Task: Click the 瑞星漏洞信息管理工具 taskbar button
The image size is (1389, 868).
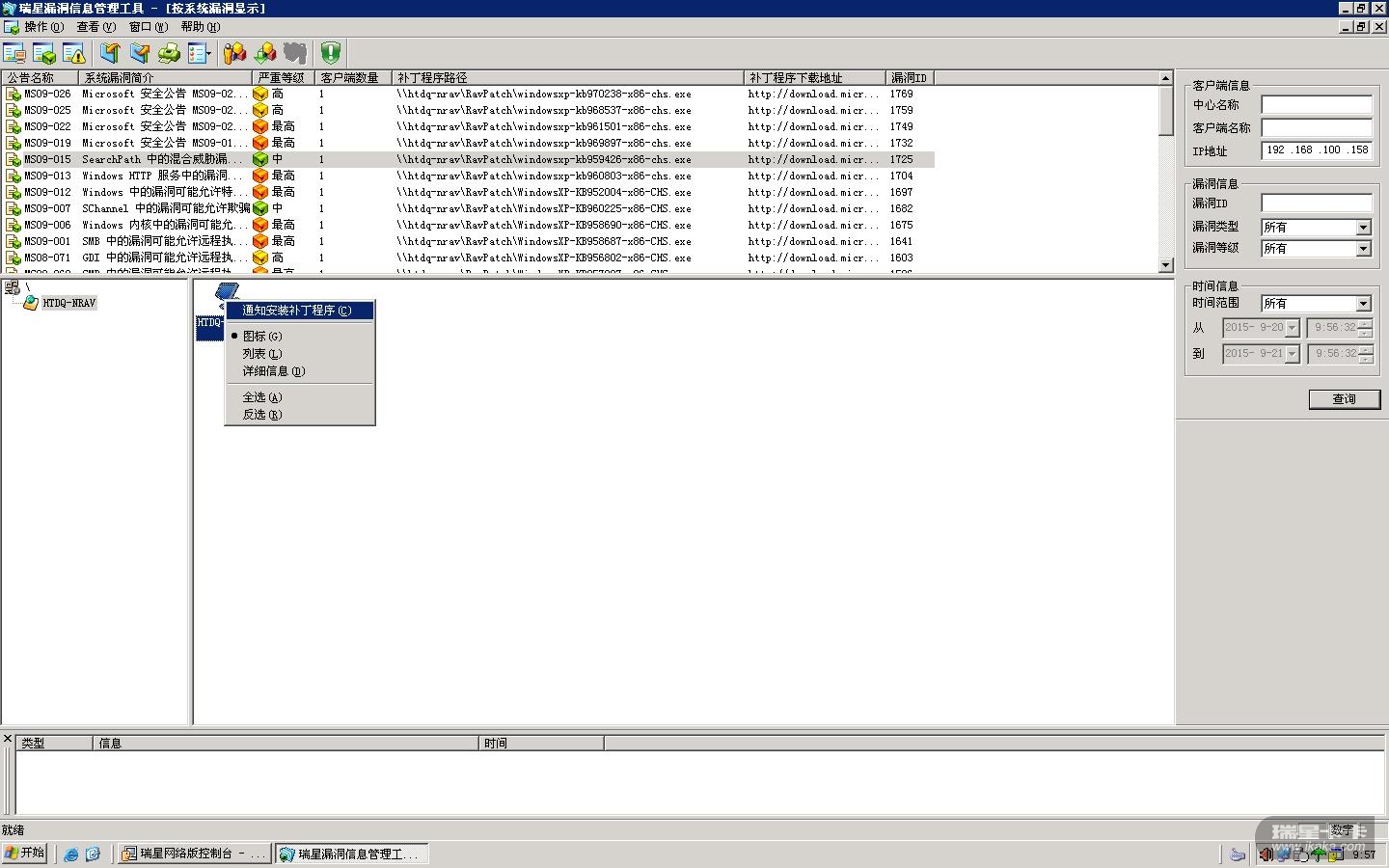Action: pos(352,854)
